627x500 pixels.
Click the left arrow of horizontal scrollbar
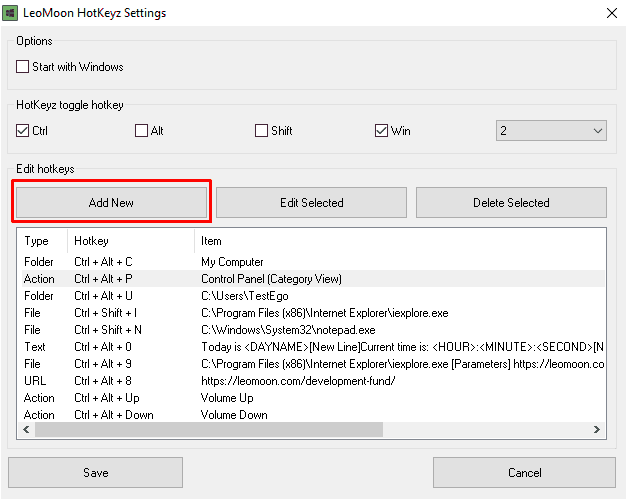point(26,429)
